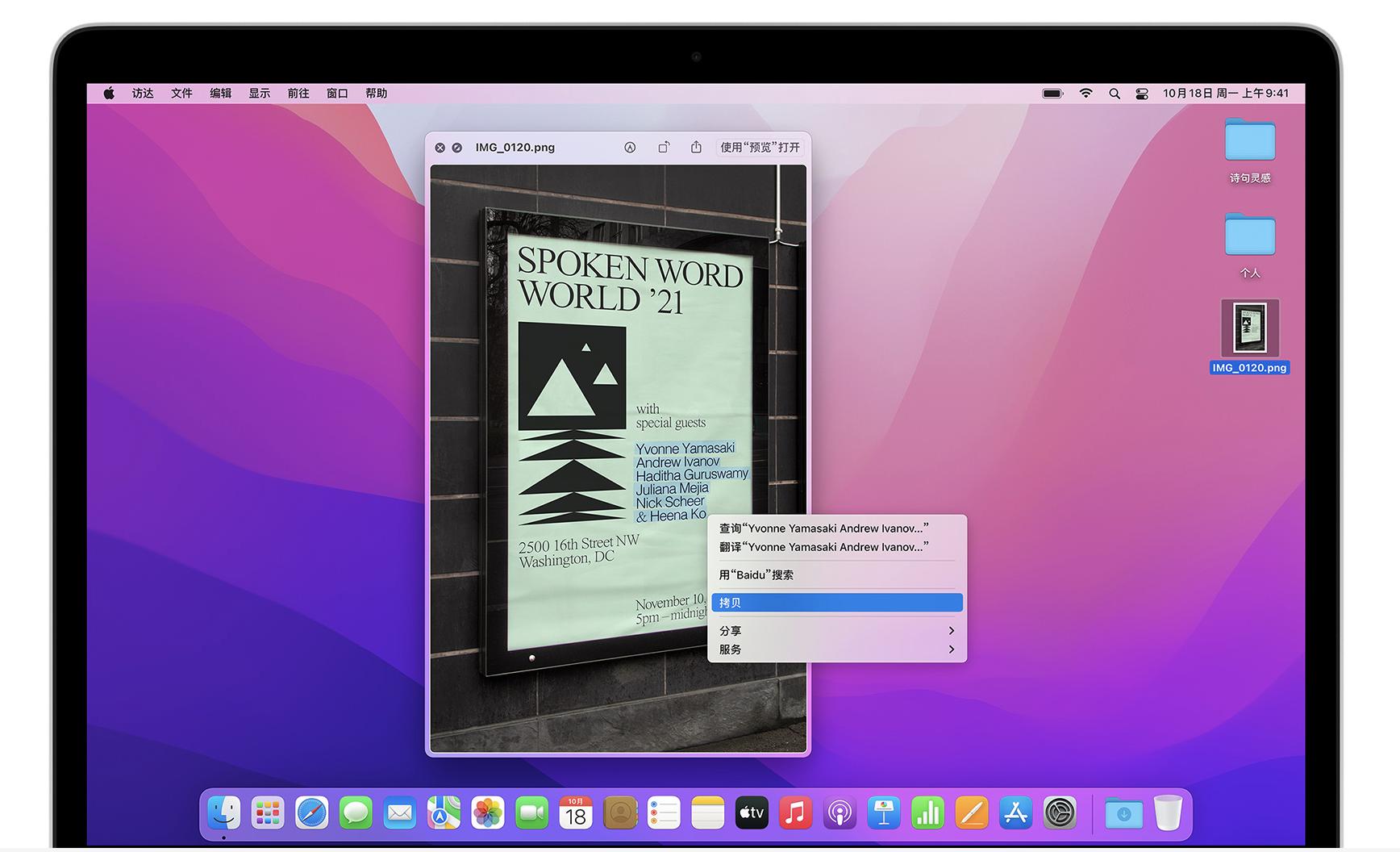Screen dimensions: 1400x852
Task: Click the share icon in Quick Look toolbar
Action: pyautogui.click(x=696, y=147)
